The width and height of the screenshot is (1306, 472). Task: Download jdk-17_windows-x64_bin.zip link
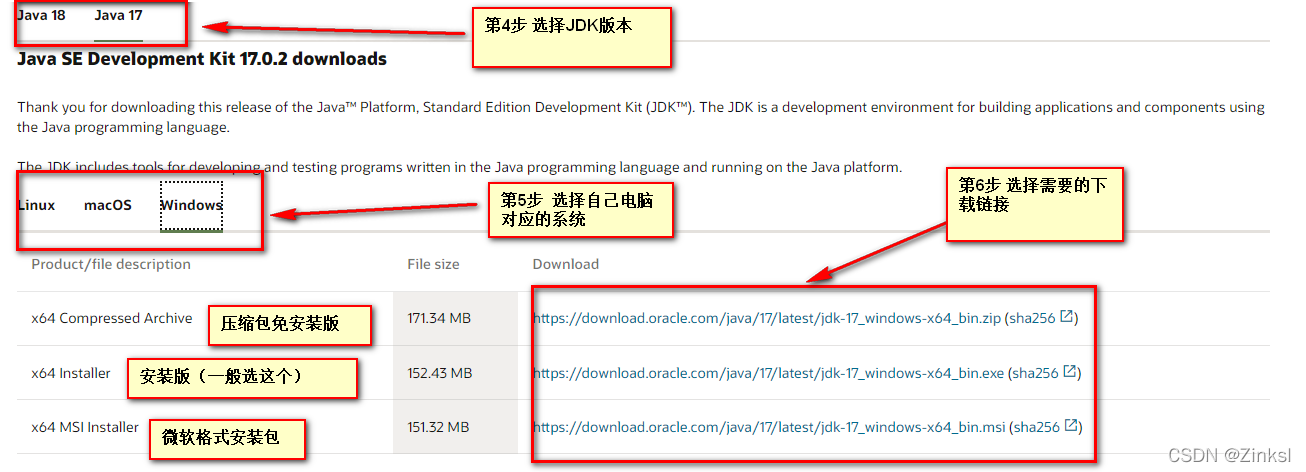coord(767,318)
